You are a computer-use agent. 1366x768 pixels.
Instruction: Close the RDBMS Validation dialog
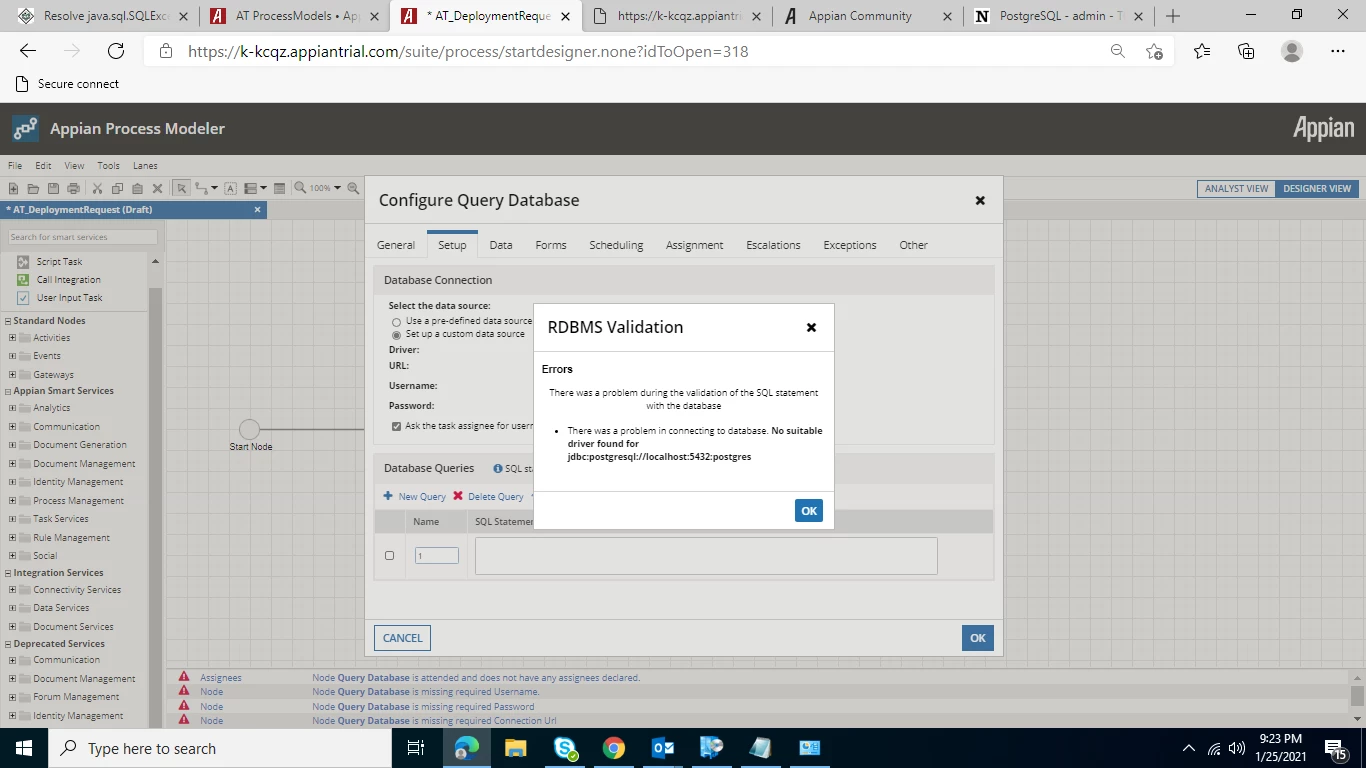[x=811, y=327]
